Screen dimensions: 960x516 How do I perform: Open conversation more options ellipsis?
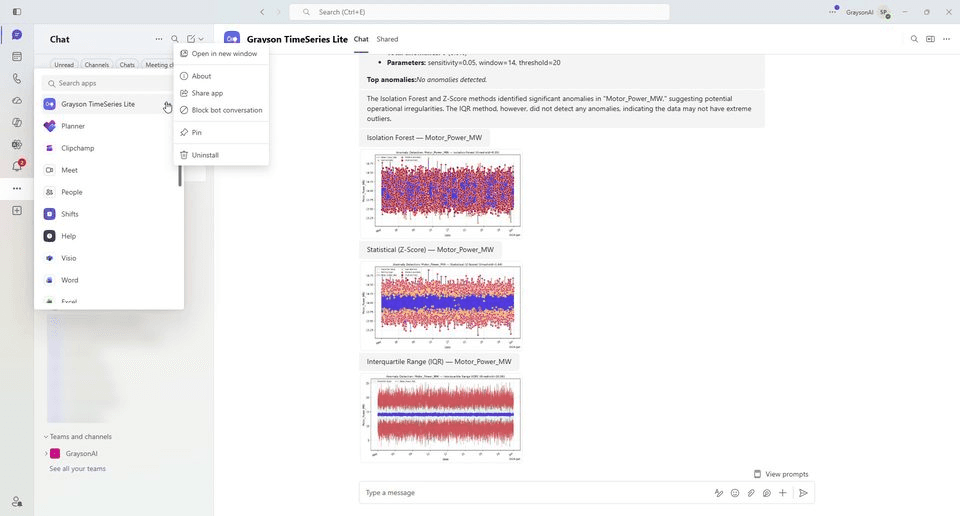coord(947,39)
